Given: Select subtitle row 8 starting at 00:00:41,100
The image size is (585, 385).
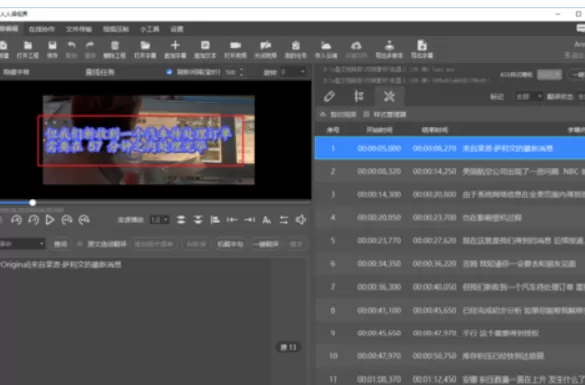Looking at the screenshot, I should 450,310.
